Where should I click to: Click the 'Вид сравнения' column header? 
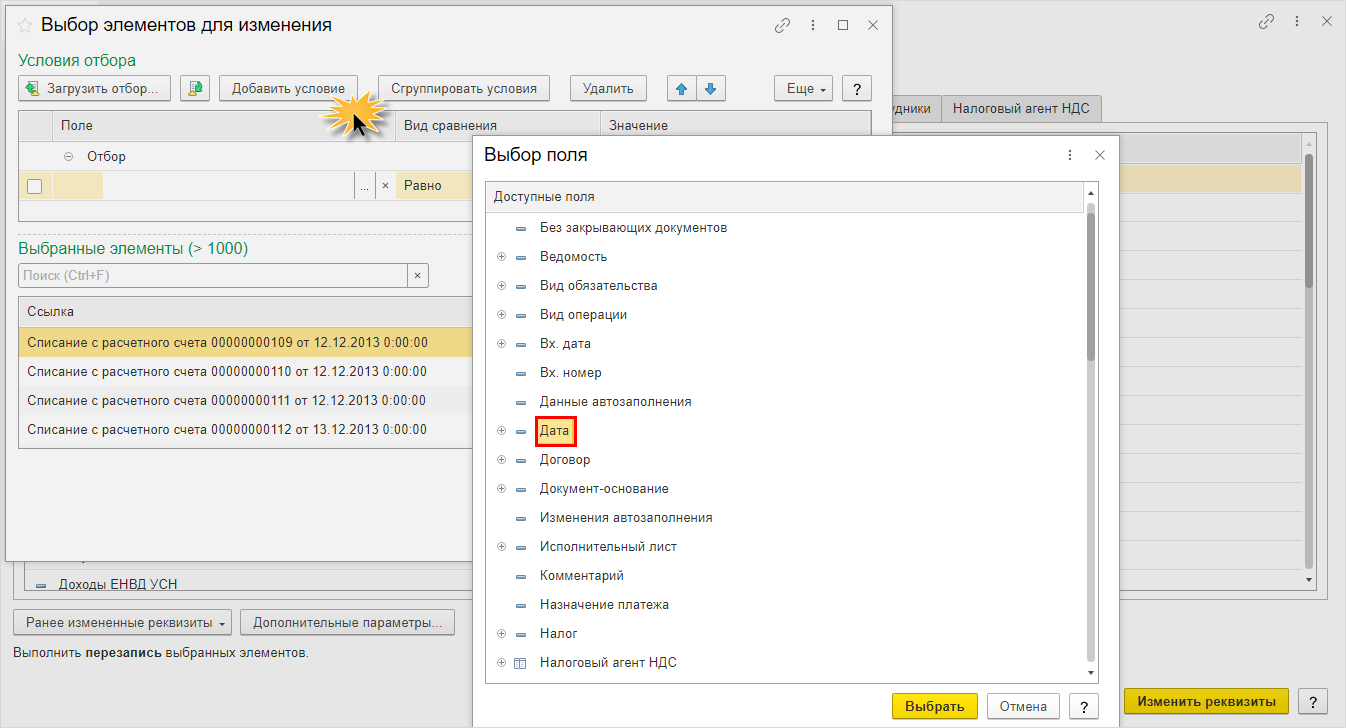coord(498,126)
